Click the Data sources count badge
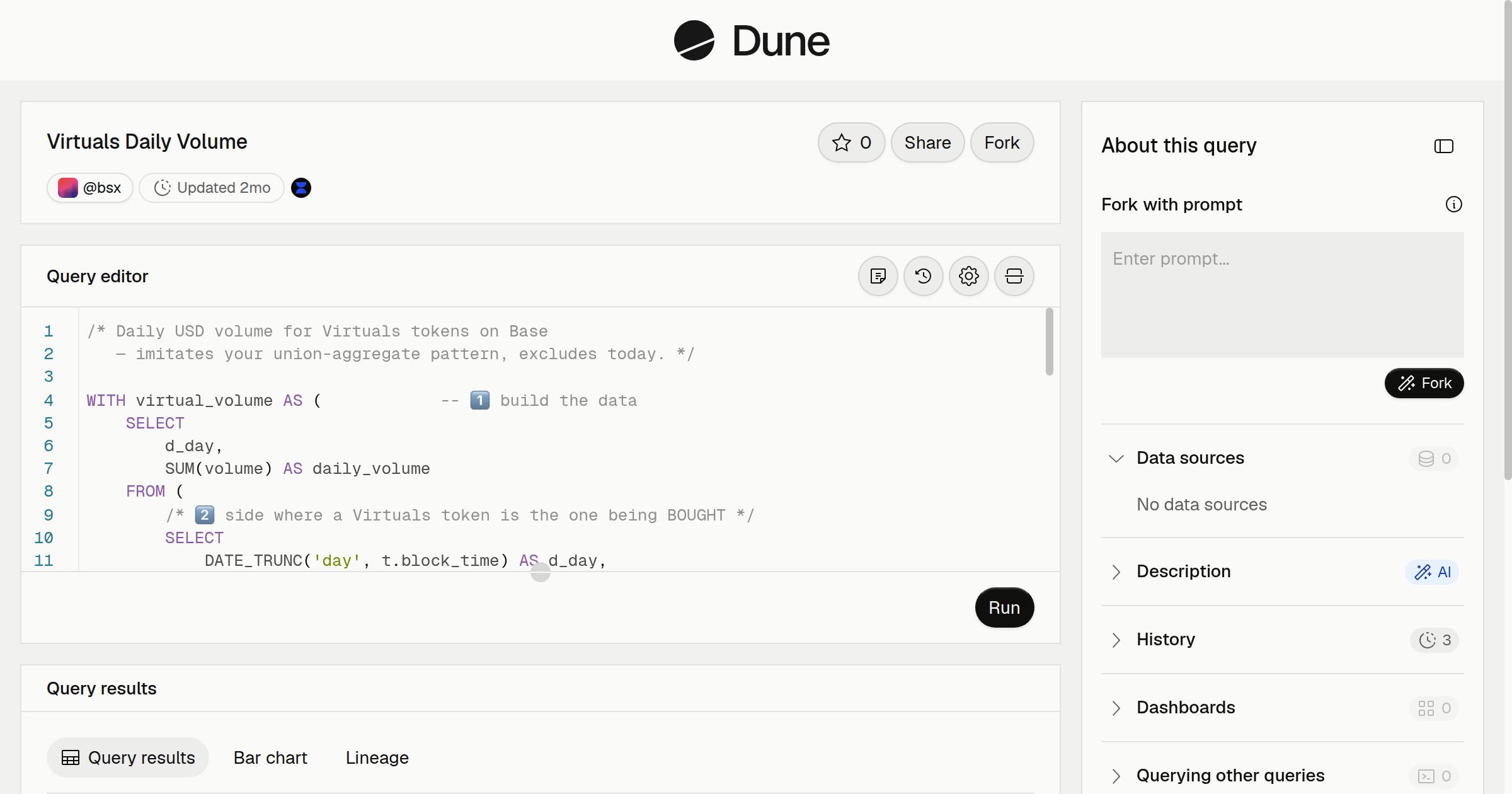Viewport: 1512px width, 794px height. point(1434,458)
